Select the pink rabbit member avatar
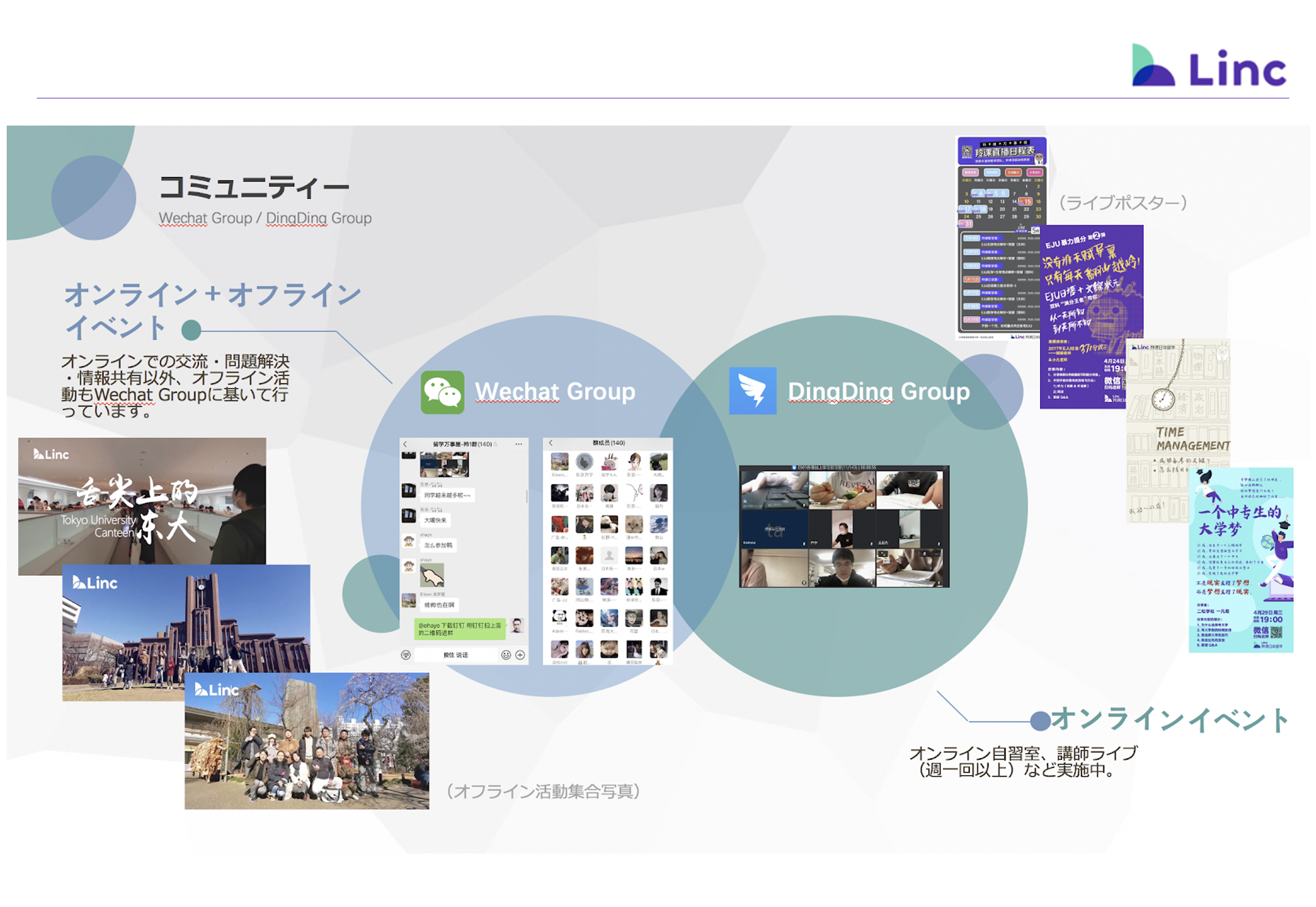The image size is (1316, 907). (609, 462)
